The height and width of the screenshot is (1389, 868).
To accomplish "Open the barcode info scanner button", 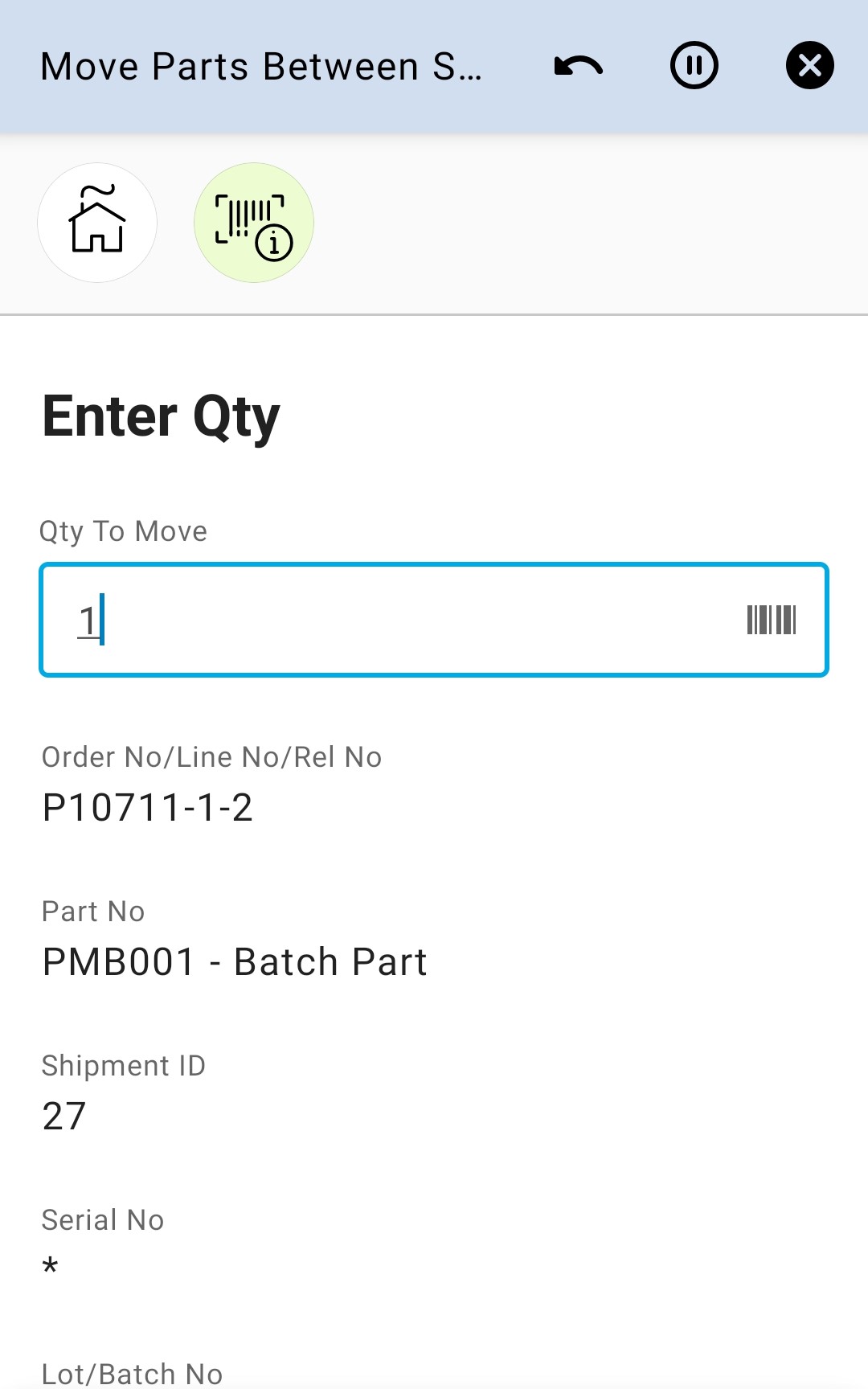I will (254, 223).
